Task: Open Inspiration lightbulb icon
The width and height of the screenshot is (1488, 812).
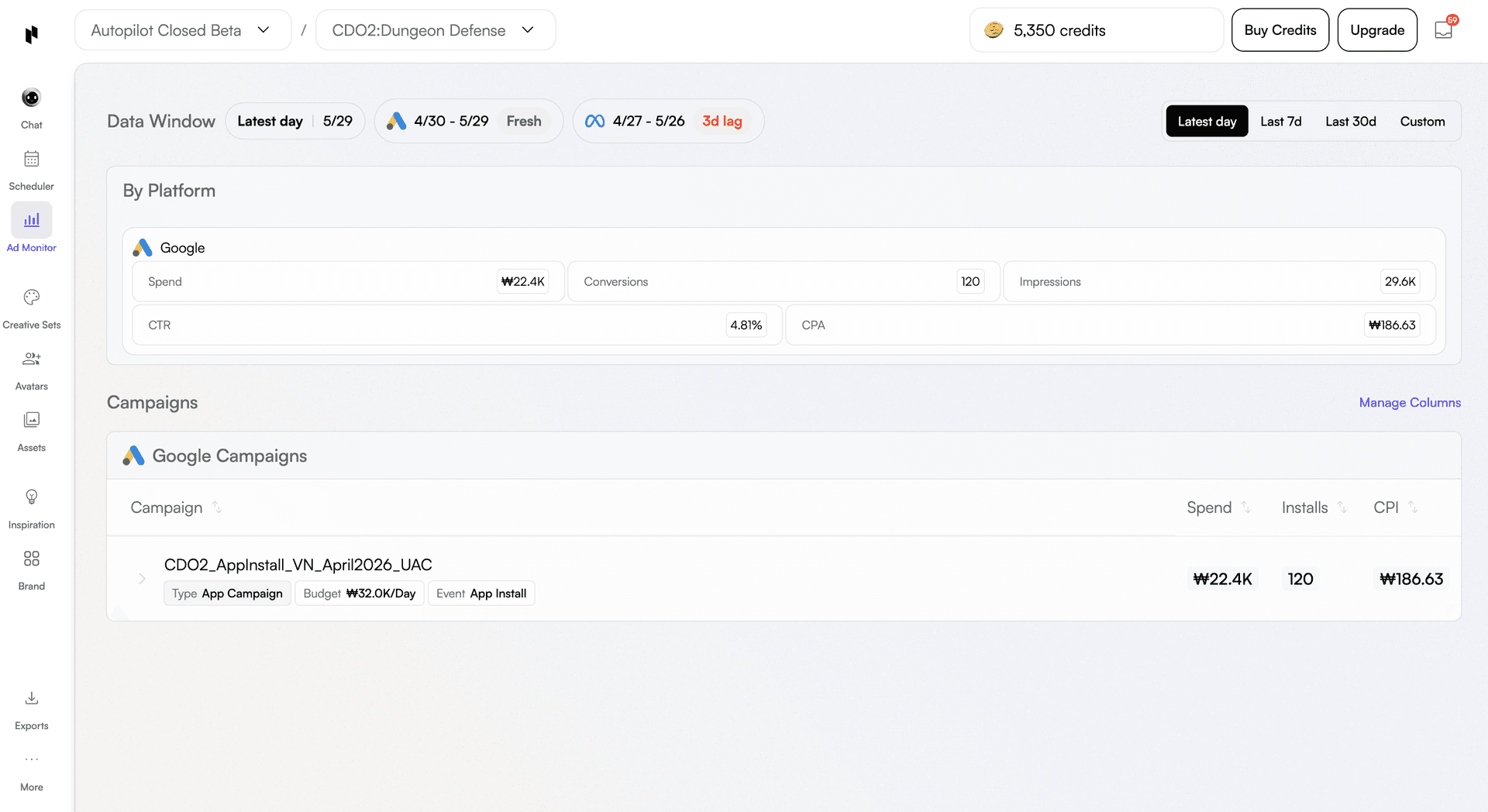Action: pyautogui.click(x=31, y=497)
